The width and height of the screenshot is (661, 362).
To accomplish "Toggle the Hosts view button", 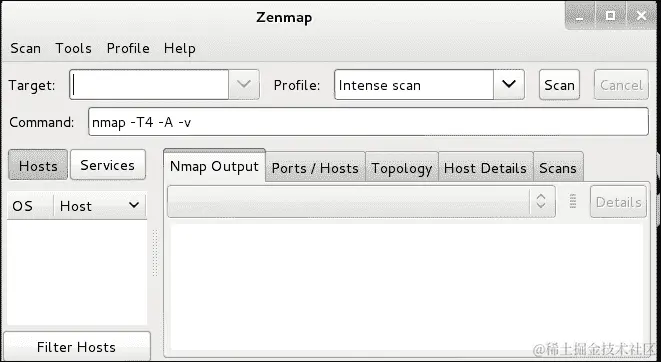I will click(38, 165).
